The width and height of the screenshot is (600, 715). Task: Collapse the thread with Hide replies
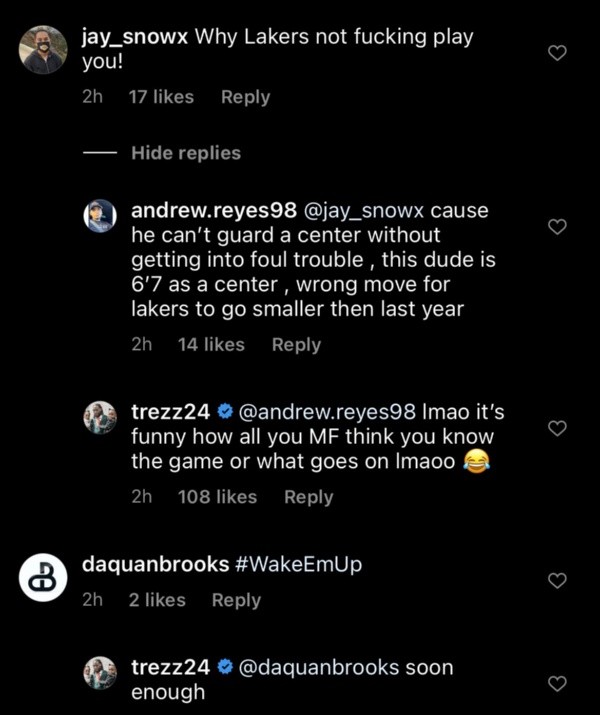tap(186, 153)
